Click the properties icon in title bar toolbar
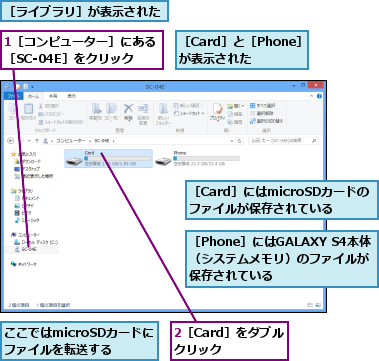 18,87
